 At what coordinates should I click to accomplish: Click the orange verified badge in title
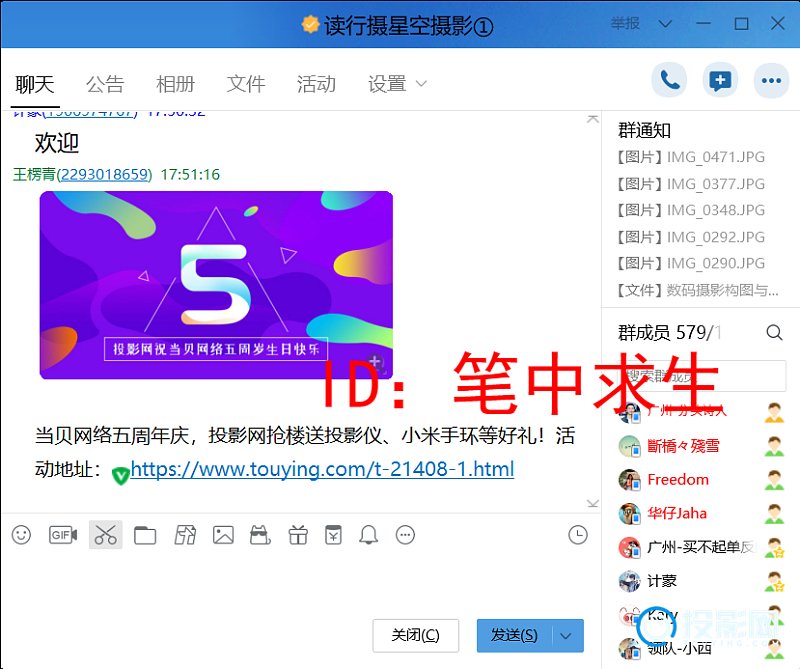(x=310, y=24)
